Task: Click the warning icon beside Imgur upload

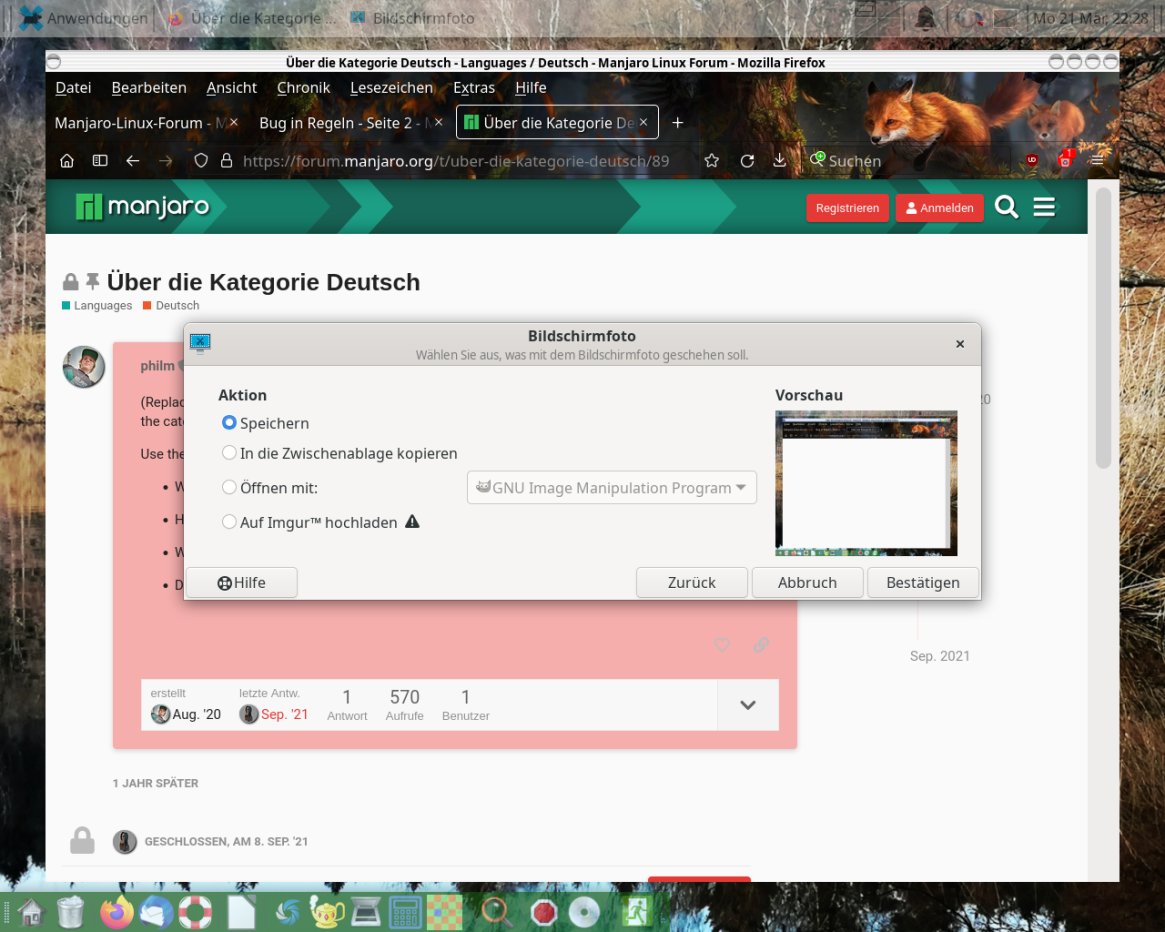Action: coord(412,522)
